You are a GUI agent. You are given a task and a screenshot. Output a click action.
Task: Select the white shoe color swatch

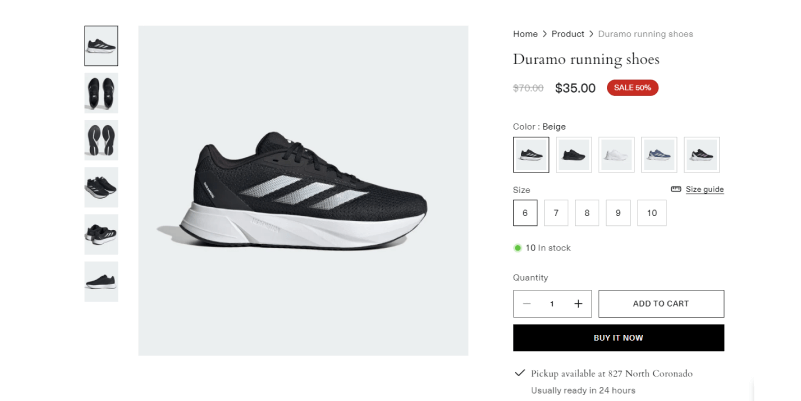tap(616, 155)
